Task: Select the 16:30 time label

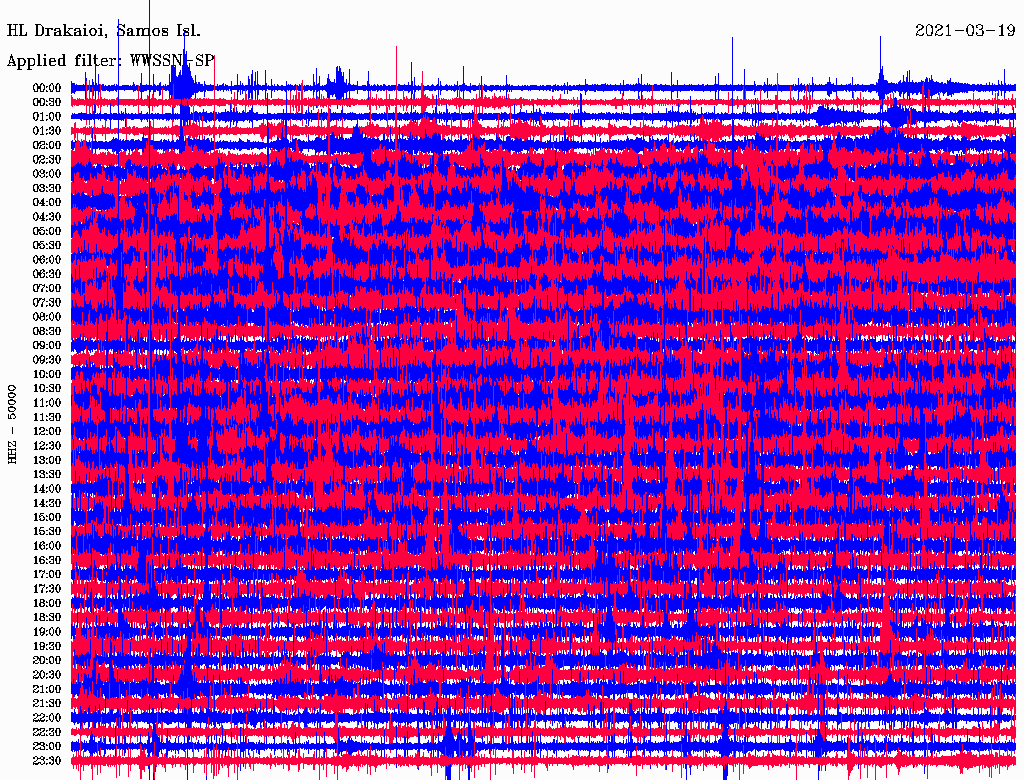Action: pos(47,561)
